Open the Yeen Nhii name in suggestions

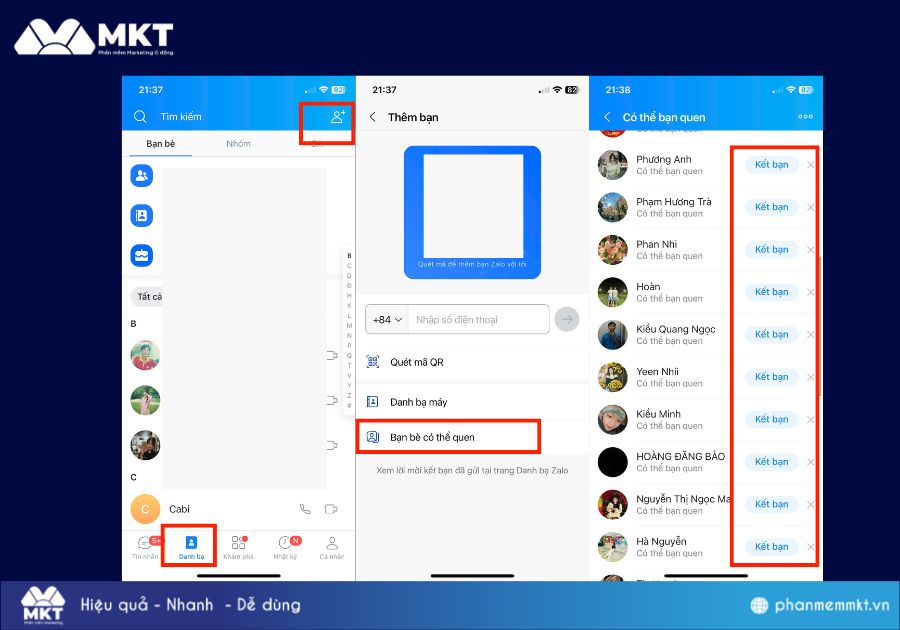pyautogui.click(x=657, y=371)
